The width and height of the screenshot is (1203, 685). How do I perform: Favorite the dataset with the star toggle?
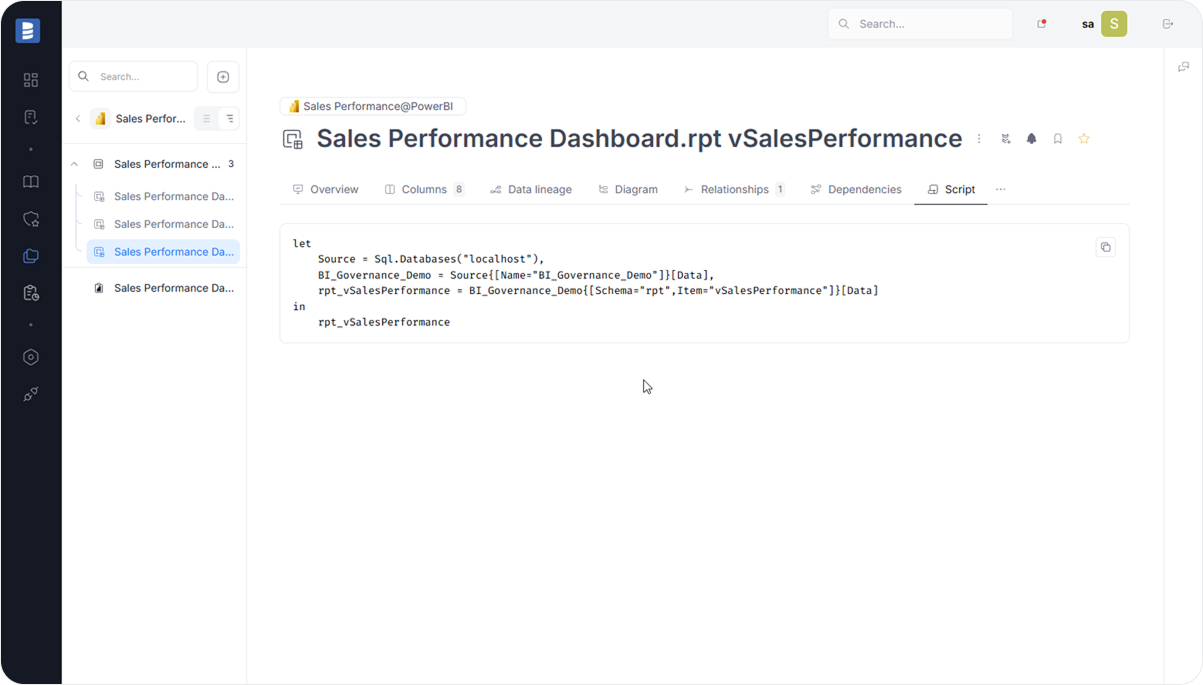point(1083,138)
